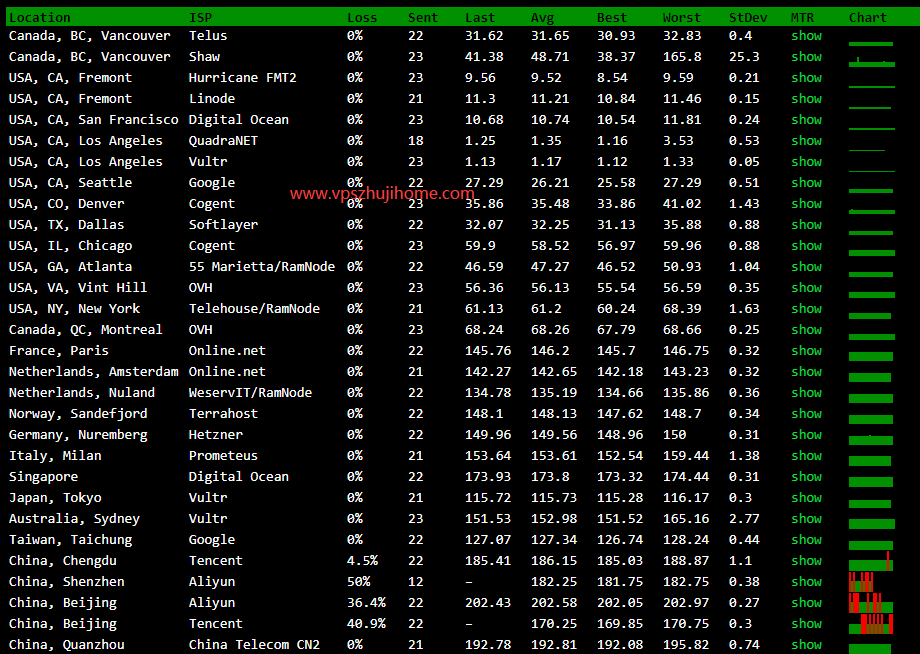
Task: Click the ISP column header
Action: 200,17
